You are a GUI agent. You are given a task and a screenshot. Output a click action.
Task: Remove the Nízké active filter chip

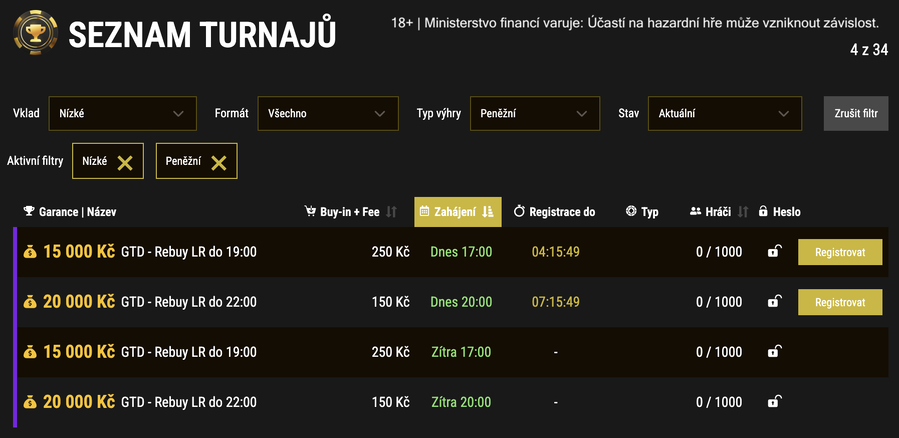[x=125, y=162]
